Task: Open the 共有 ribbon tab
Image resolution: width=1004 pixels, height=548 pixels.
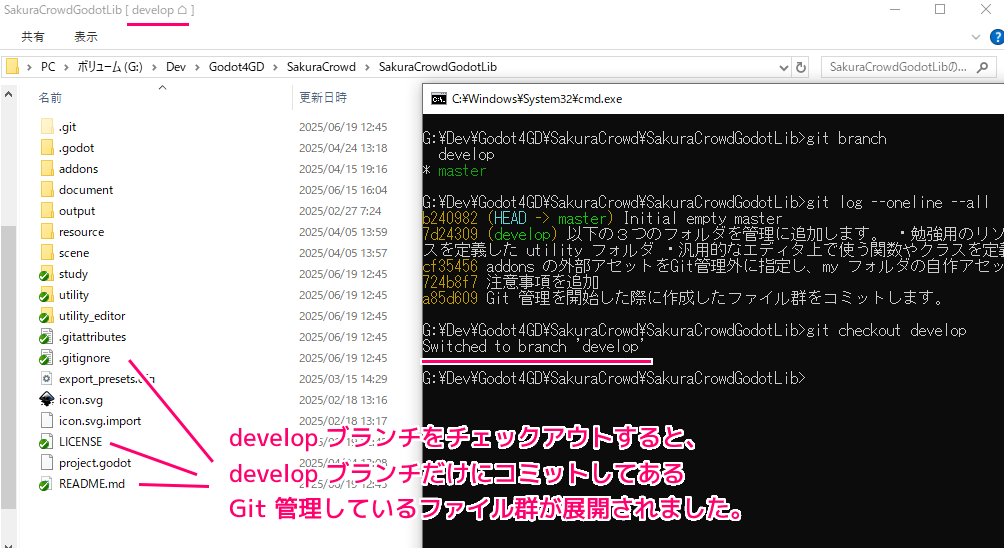Action: click(33, 37)
